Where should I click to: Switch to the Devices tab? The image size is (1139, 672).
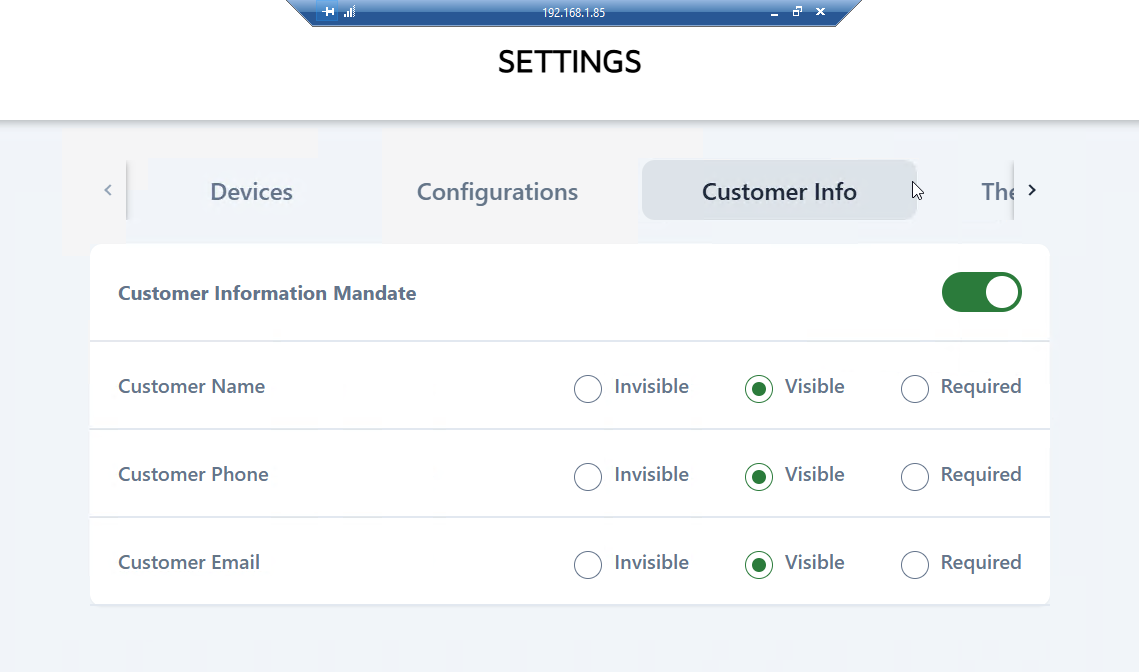click(x=251, y=191)
